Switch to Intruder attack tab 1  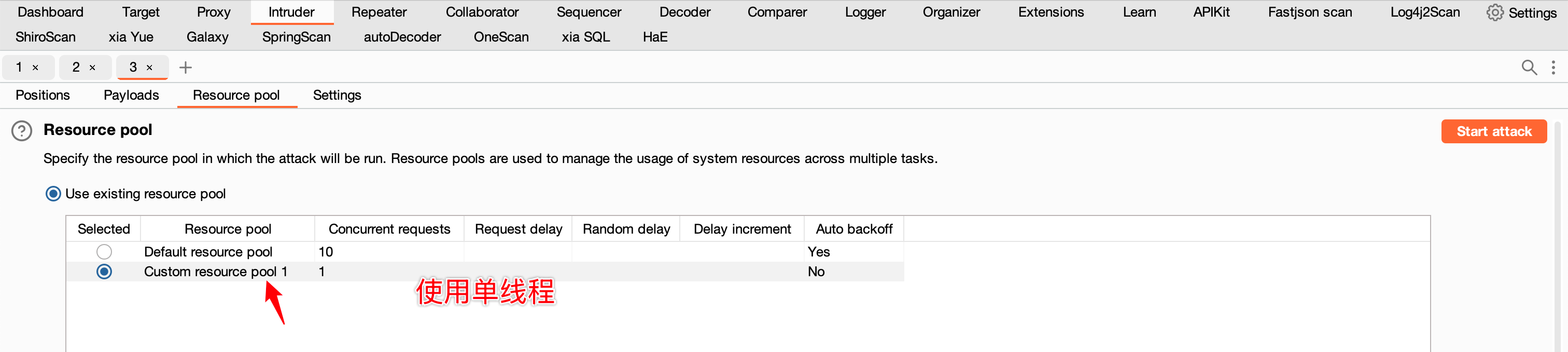point(20,67)
